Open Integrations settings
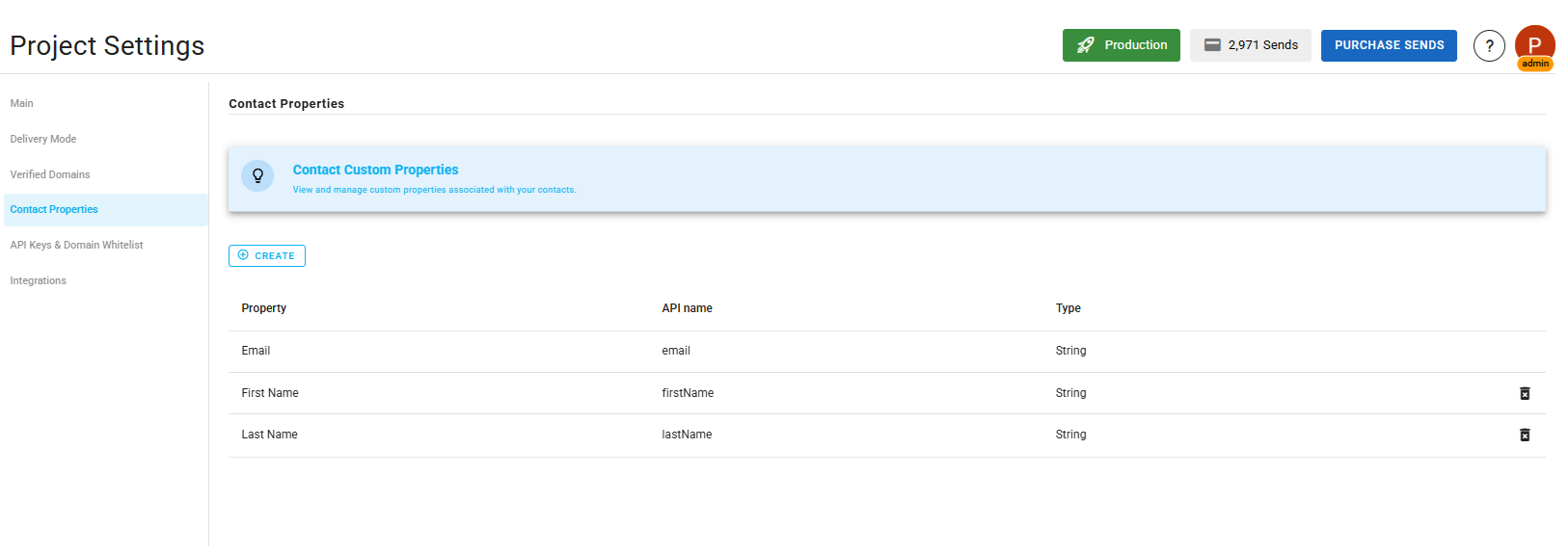This screenshot has width=1568, height=554. [38, 280]
